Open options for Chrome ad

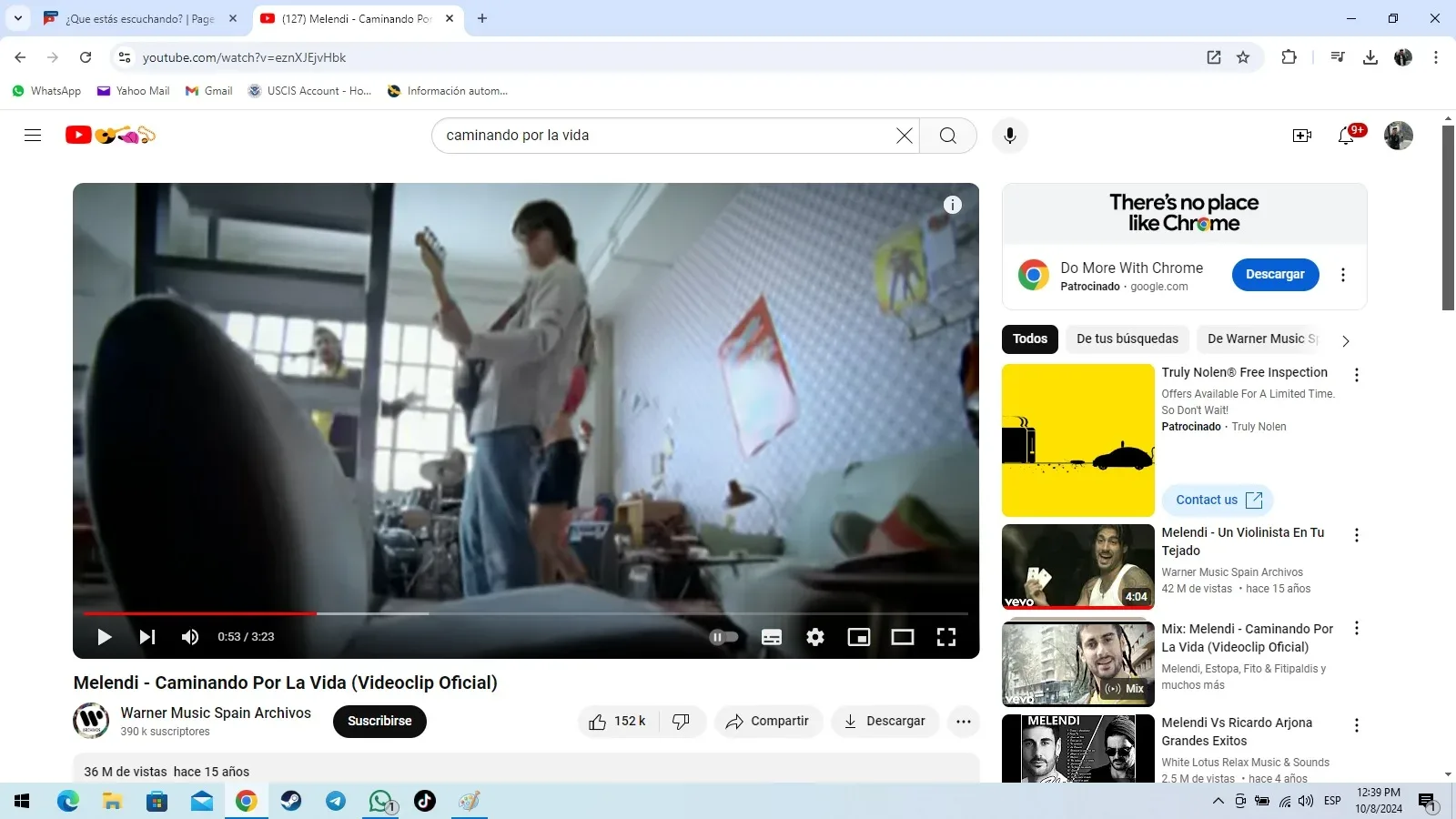point(1343,275)
